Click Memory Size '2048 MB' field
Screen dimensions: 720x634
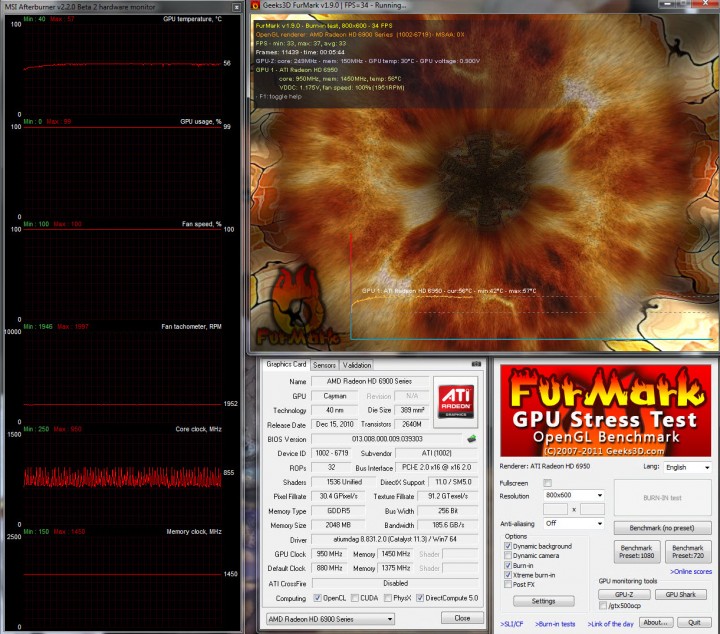(x=338, y=525)
